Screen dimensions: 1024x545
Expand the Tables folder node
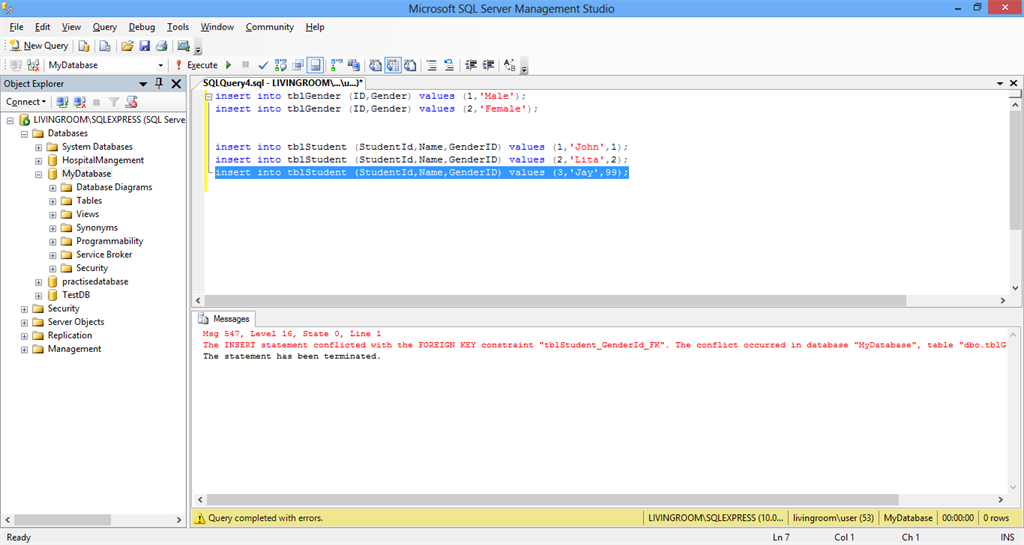[53, 201]
